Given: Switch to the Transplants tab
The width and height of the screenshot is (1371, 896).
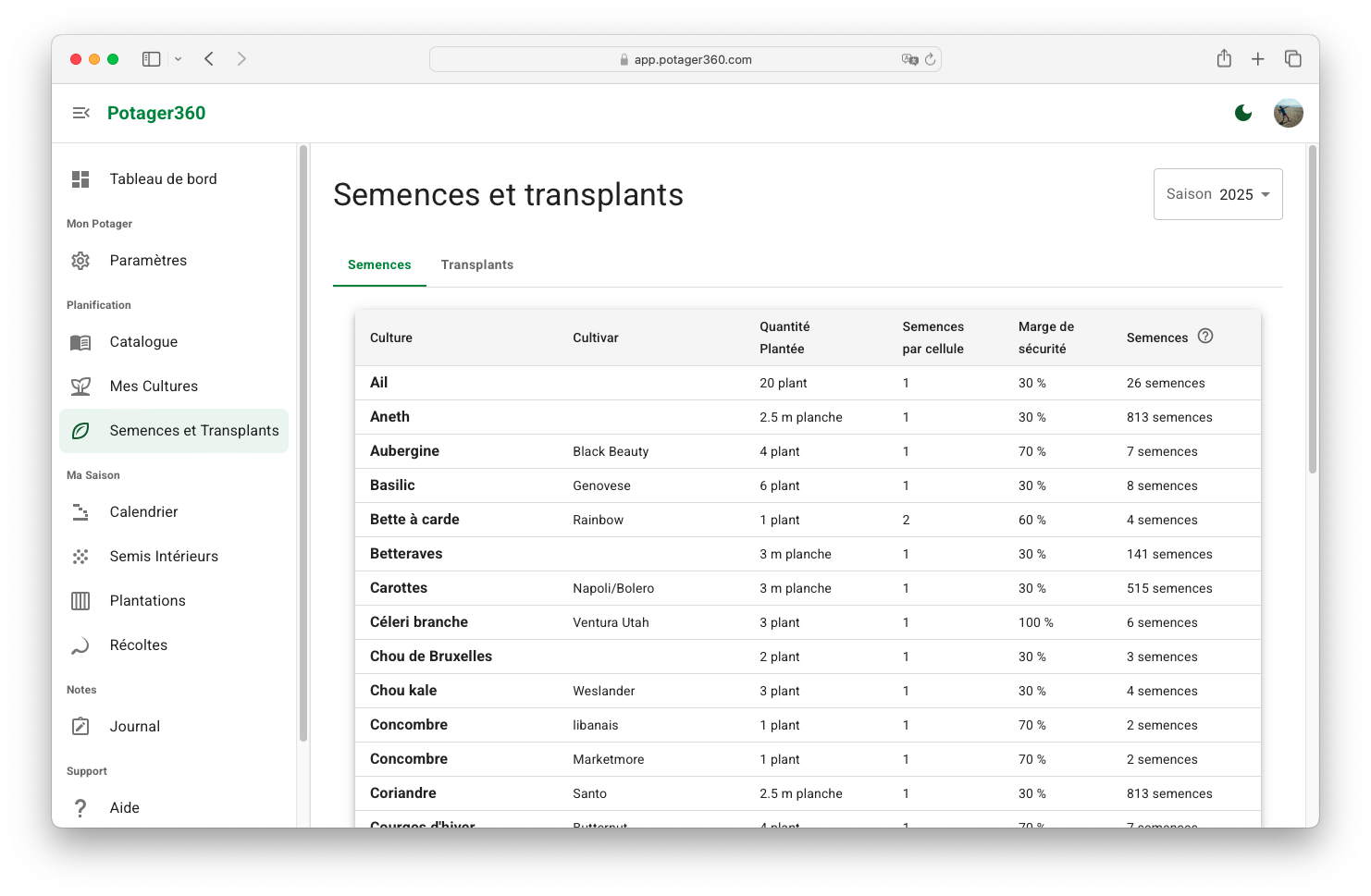Looking at the screenshot, I should pos(476,264).
